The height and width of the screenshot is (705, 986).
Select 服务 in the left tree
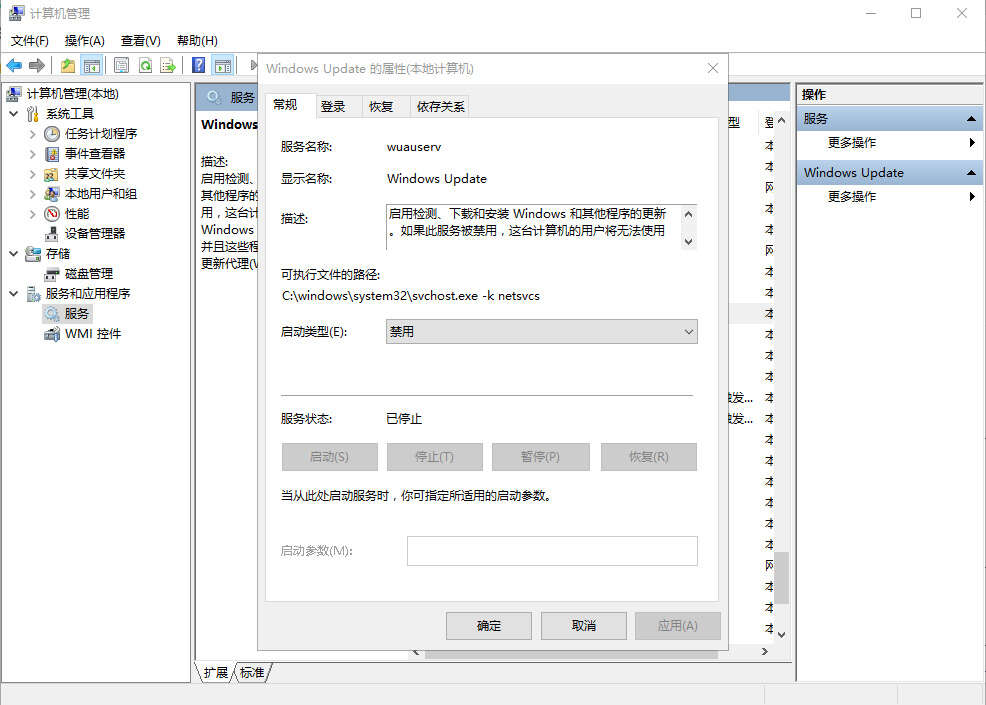[x=77, y=313]
